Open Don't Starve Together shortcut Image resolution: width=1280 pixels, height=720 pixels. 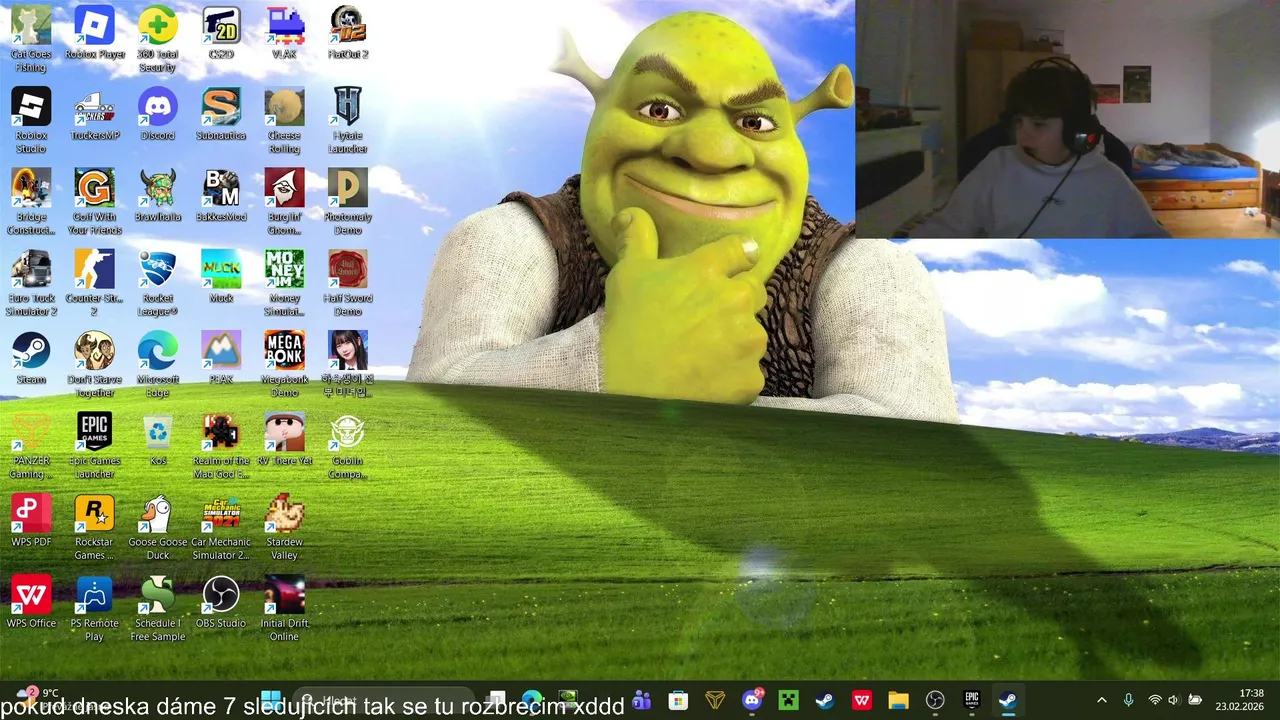[x=94, y=364]
